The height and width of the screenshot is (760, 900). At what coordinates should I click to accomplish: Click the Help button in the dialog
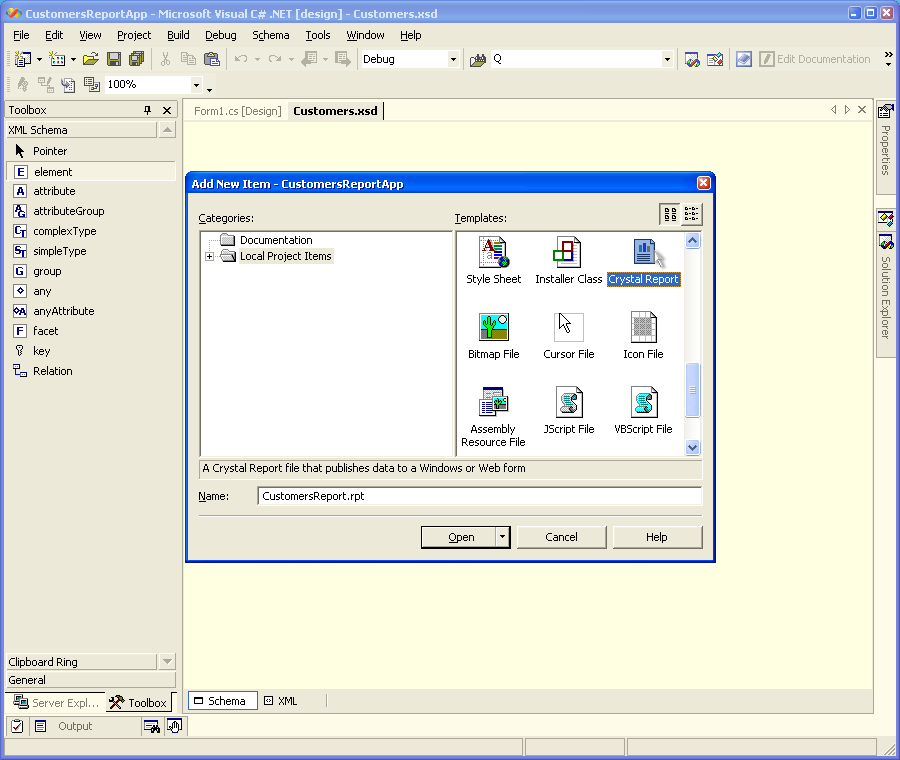tap(656, 537)
